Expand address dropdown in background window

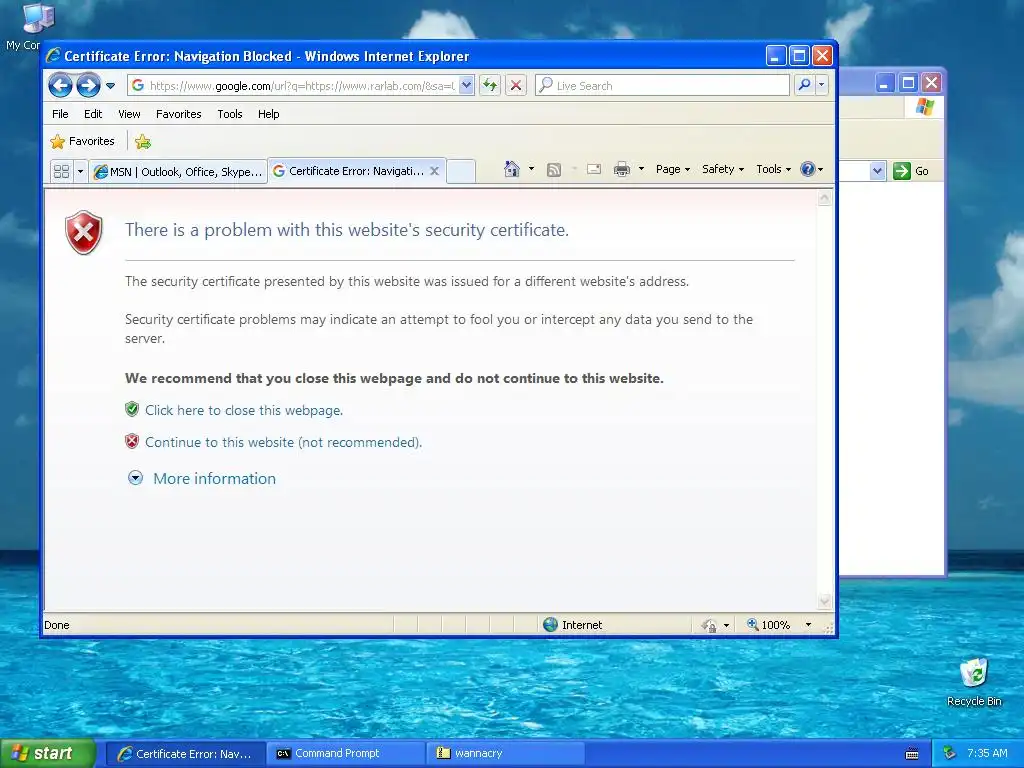click(877, 171)
